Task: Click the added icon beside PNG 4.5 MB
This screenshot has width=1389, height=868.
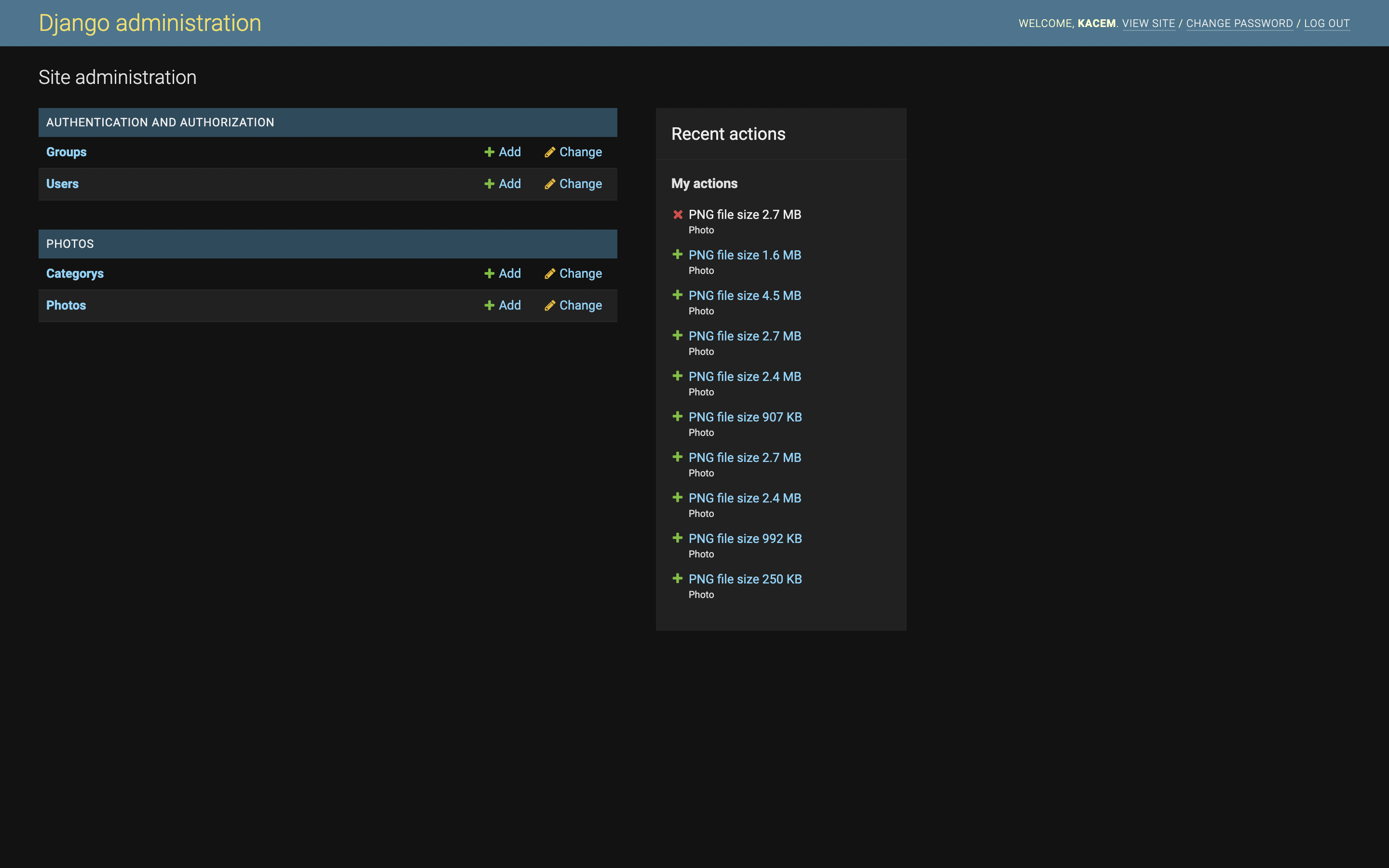Action: [677, 295]
